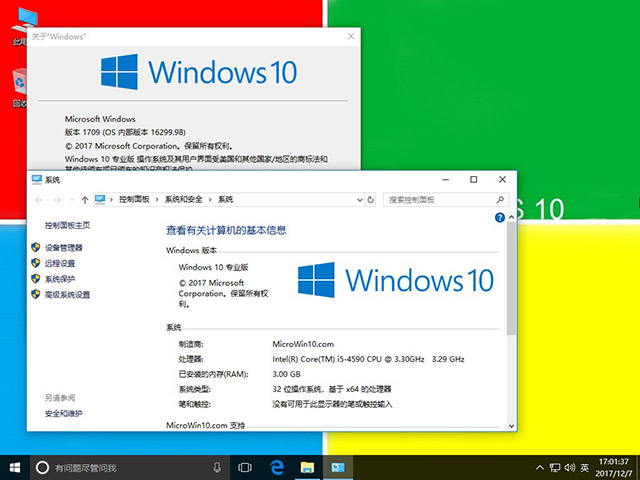Image resolution: width=640 pixels, height=480 pixels.
Task: Show hidden tray icons chevron
Action: [x=540, y=468]
